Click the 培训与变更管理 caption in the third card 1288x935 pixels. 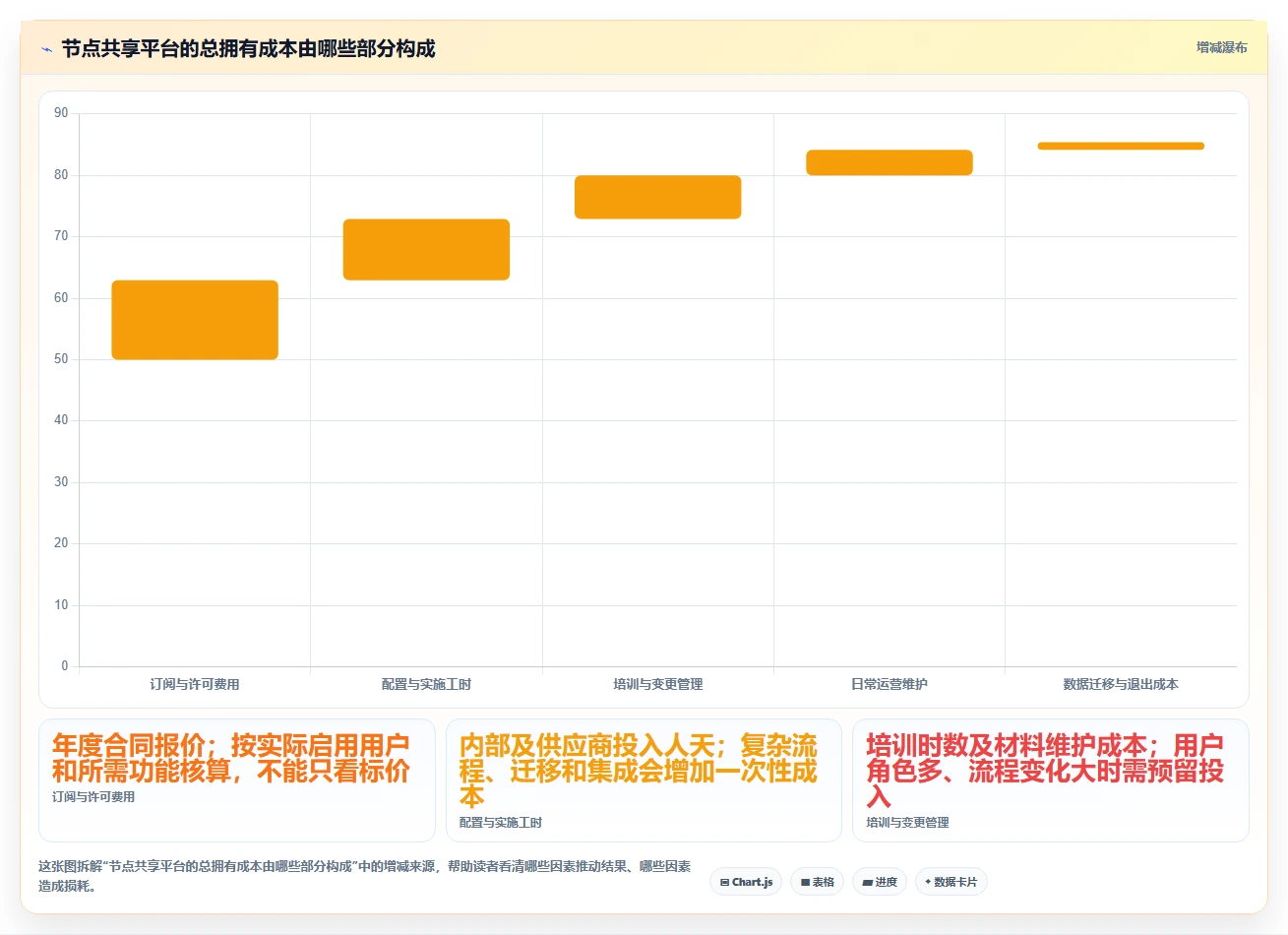click(908, 823)
